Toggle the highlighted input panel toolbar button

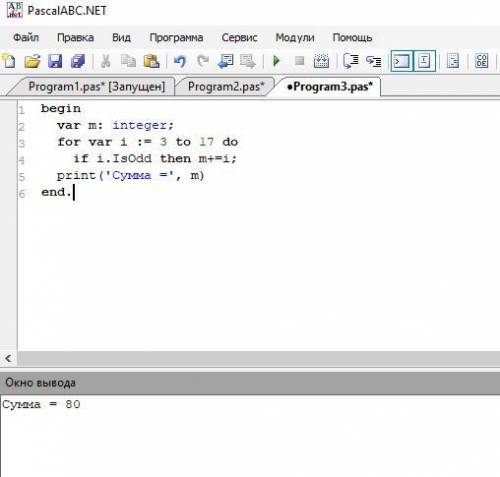[x=424, y=61]
